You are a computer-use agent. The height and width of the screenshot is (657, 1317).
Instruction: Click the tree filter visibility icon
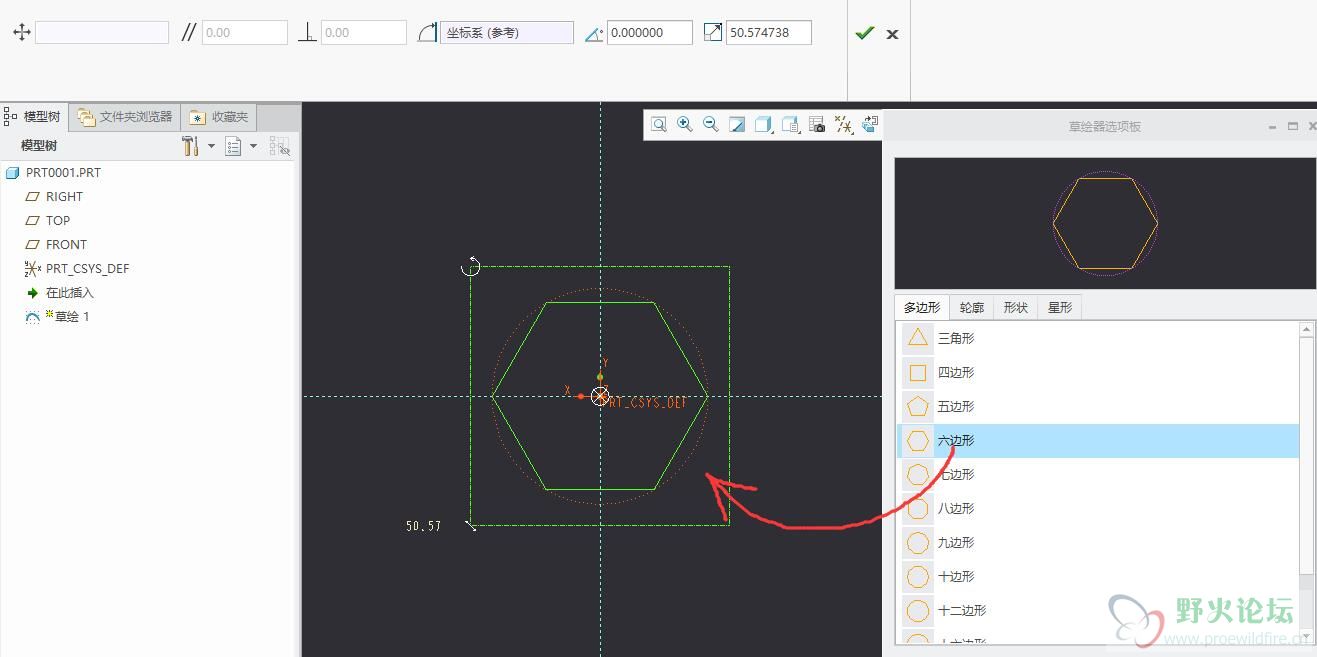point(280,146)
